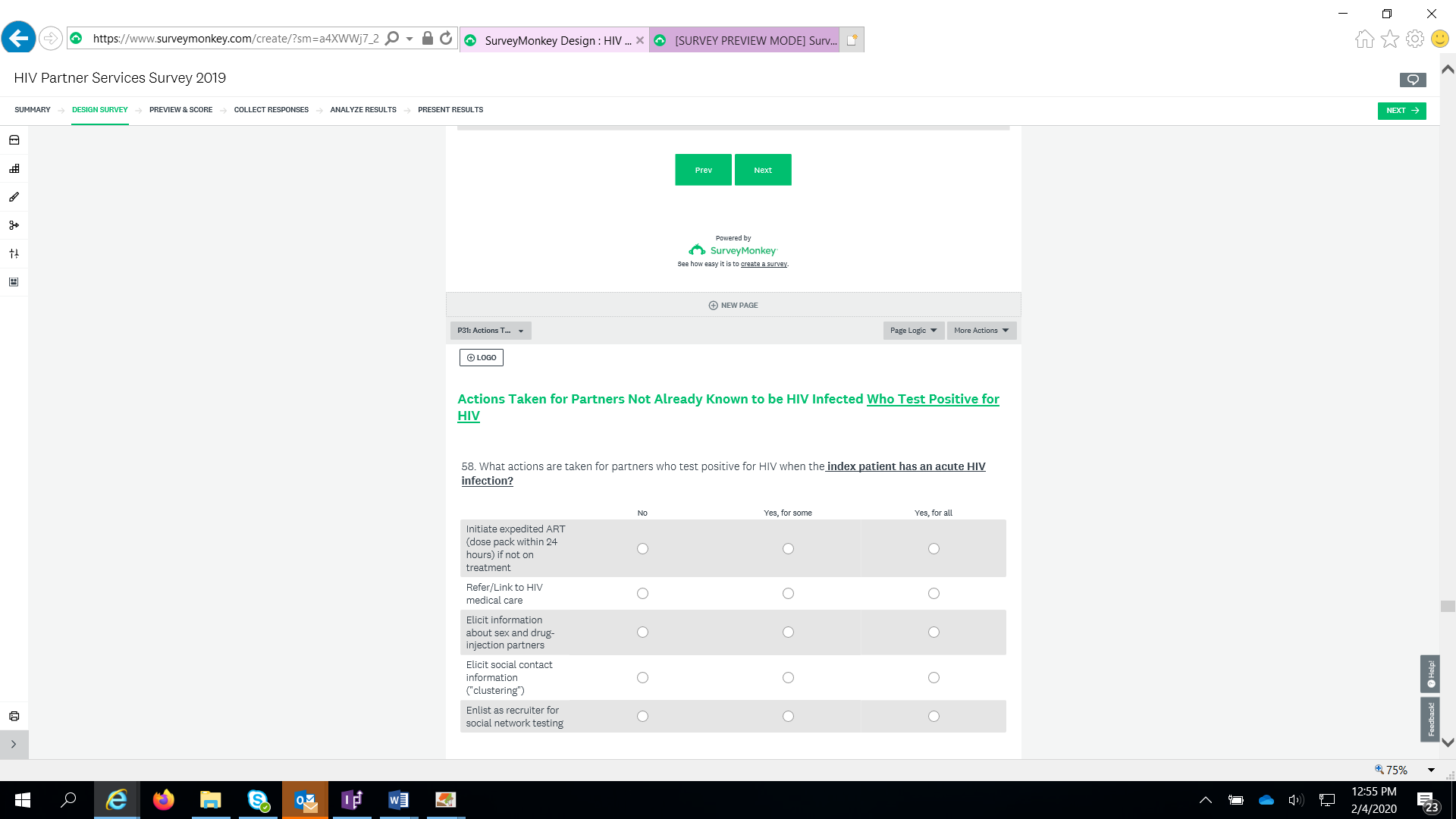Open the Logic sidebar icon

pos(14,225)
